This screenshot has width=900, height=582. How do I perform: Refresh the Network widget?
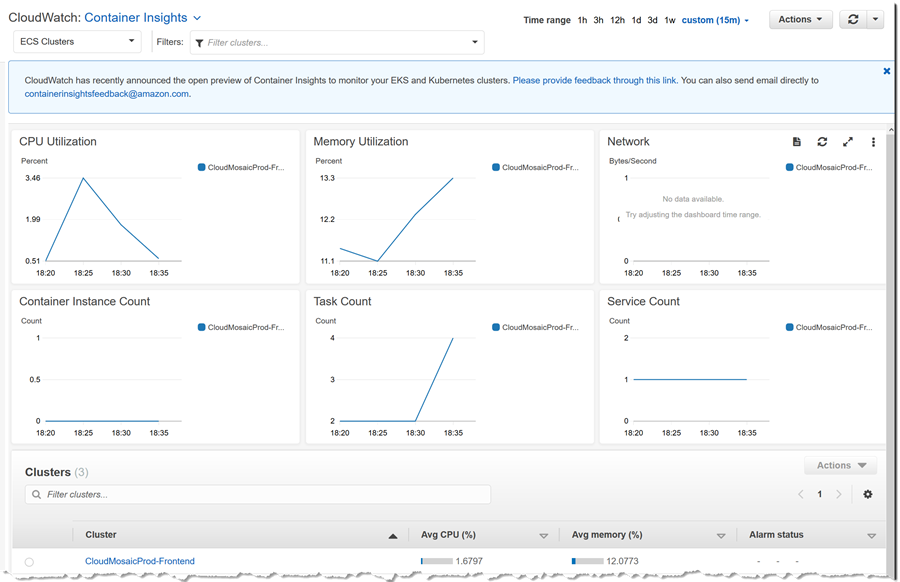click(x=822, y=142)
